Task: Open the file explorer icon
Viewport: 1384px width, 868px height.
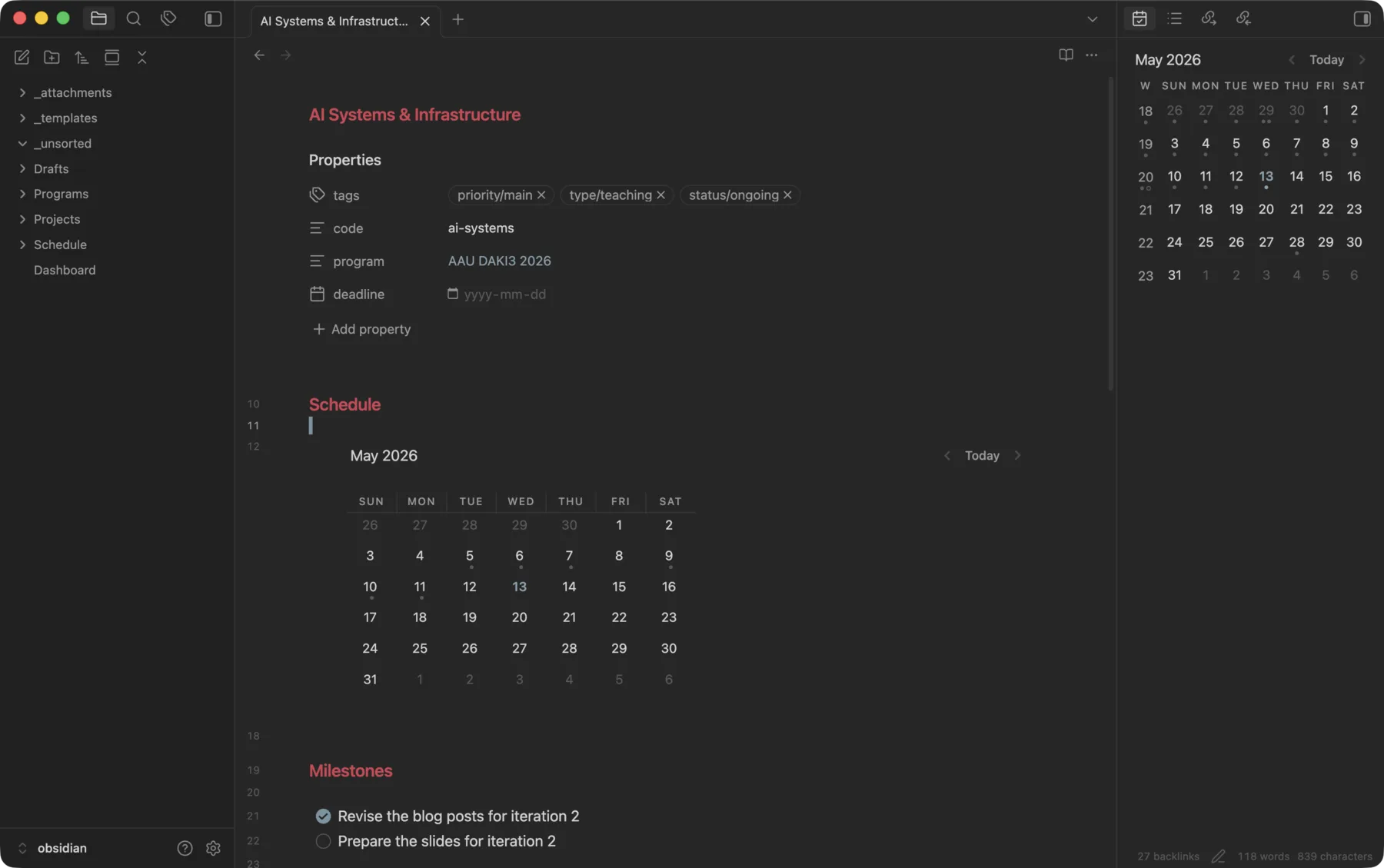Action: [x=98, y=18]
